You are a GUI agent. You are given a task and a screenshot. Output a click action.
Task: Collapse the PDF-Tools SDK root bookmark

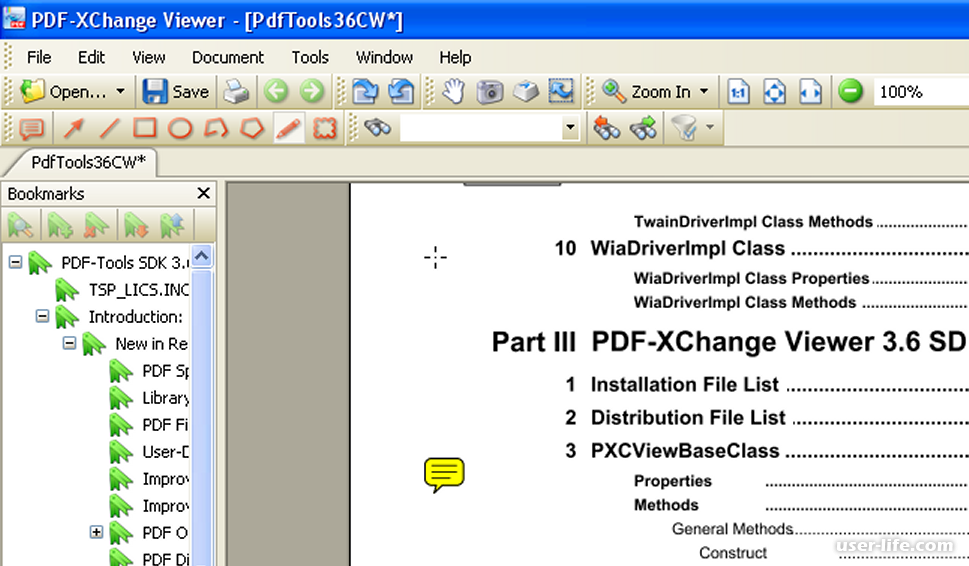[15, 263]
